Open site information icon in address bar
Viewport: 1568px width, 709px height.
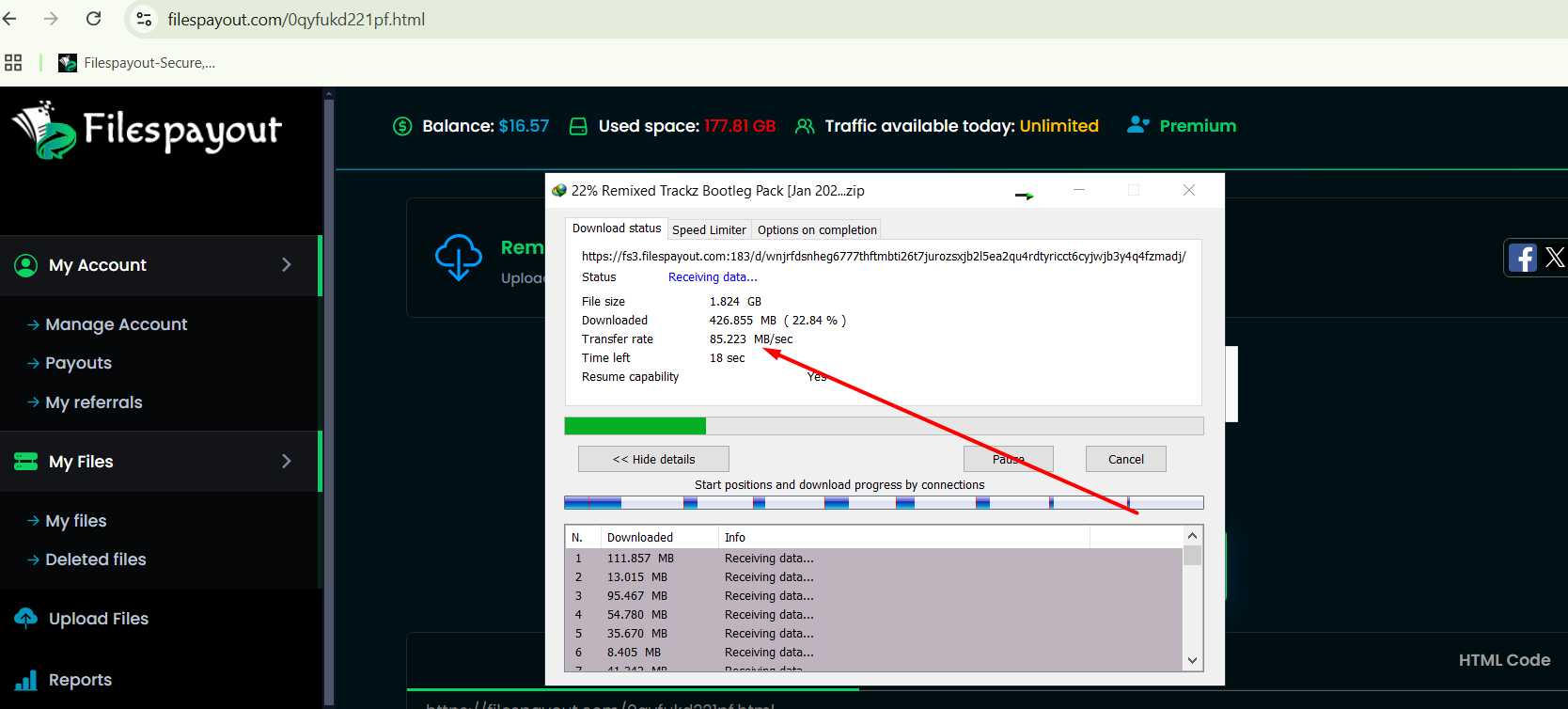(144, 19)
